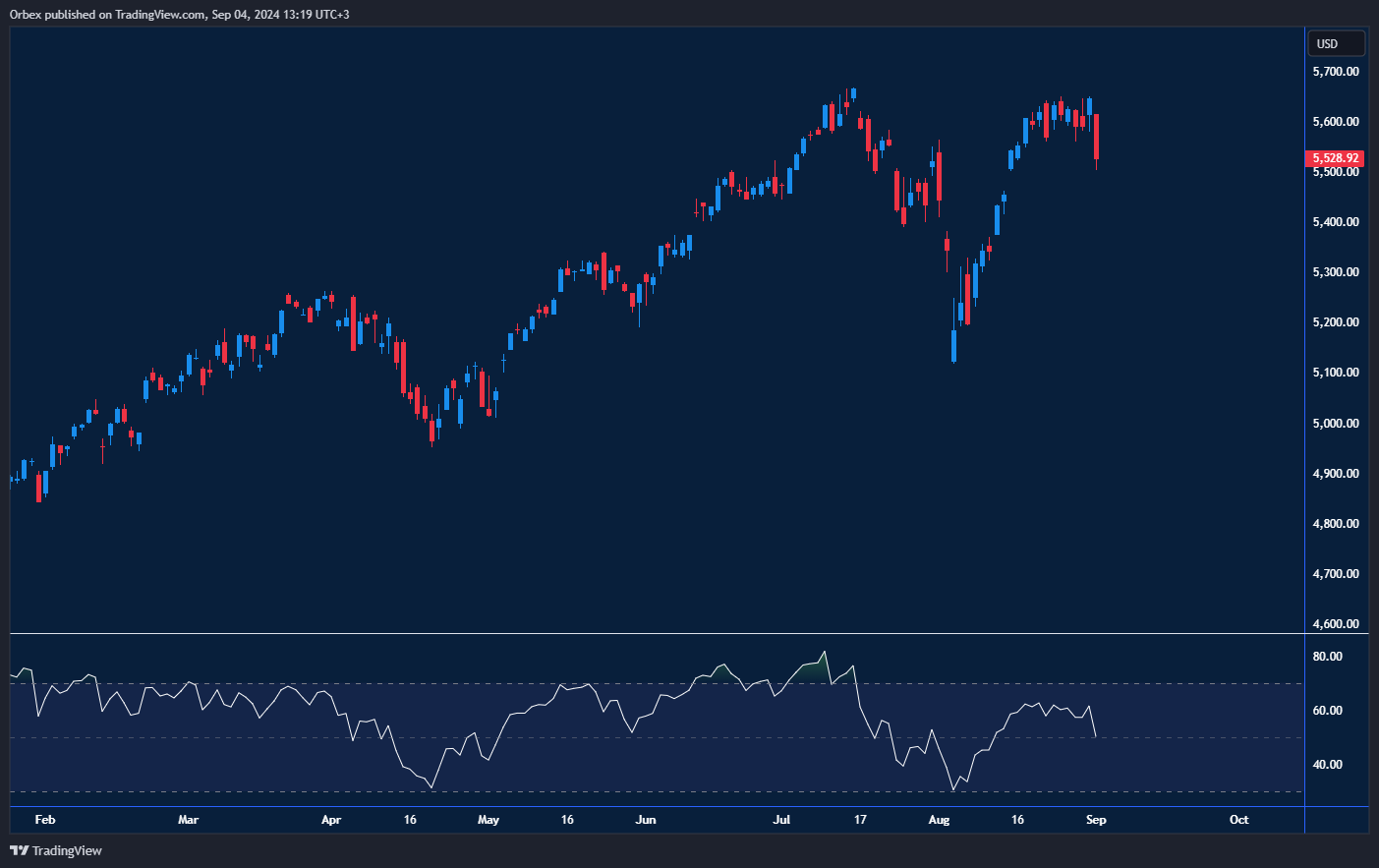Click the 17 date marker after Jul

coord(860,820)
